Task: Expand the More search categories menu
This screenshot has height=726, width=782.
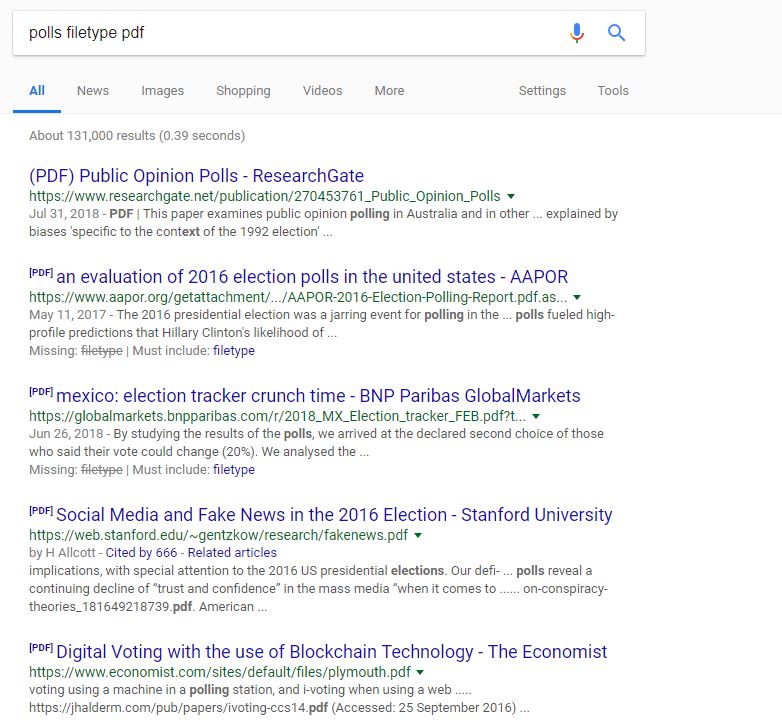Action: pos(389,91)
